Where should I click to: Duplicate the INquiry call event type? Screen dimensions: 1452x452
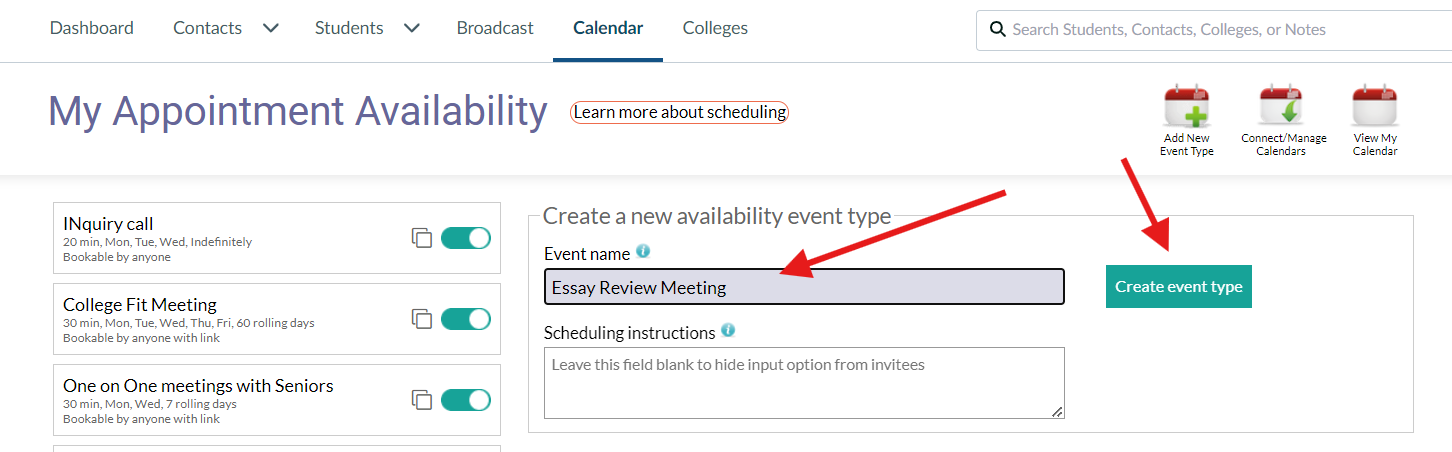click(422, 238)
